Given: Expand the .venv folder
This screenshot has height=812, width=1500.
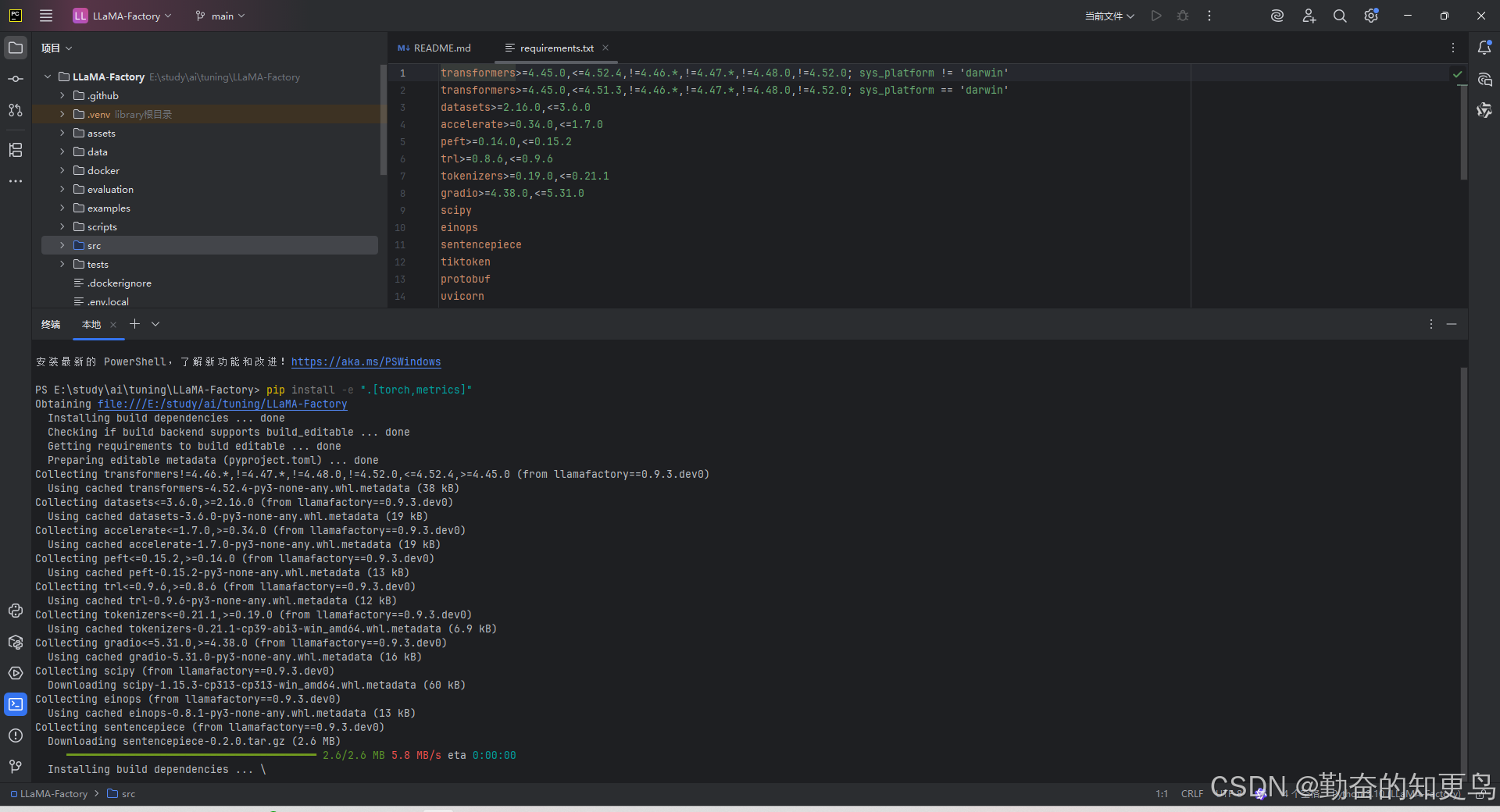Looking at the screenshot, I should [62, 114].
